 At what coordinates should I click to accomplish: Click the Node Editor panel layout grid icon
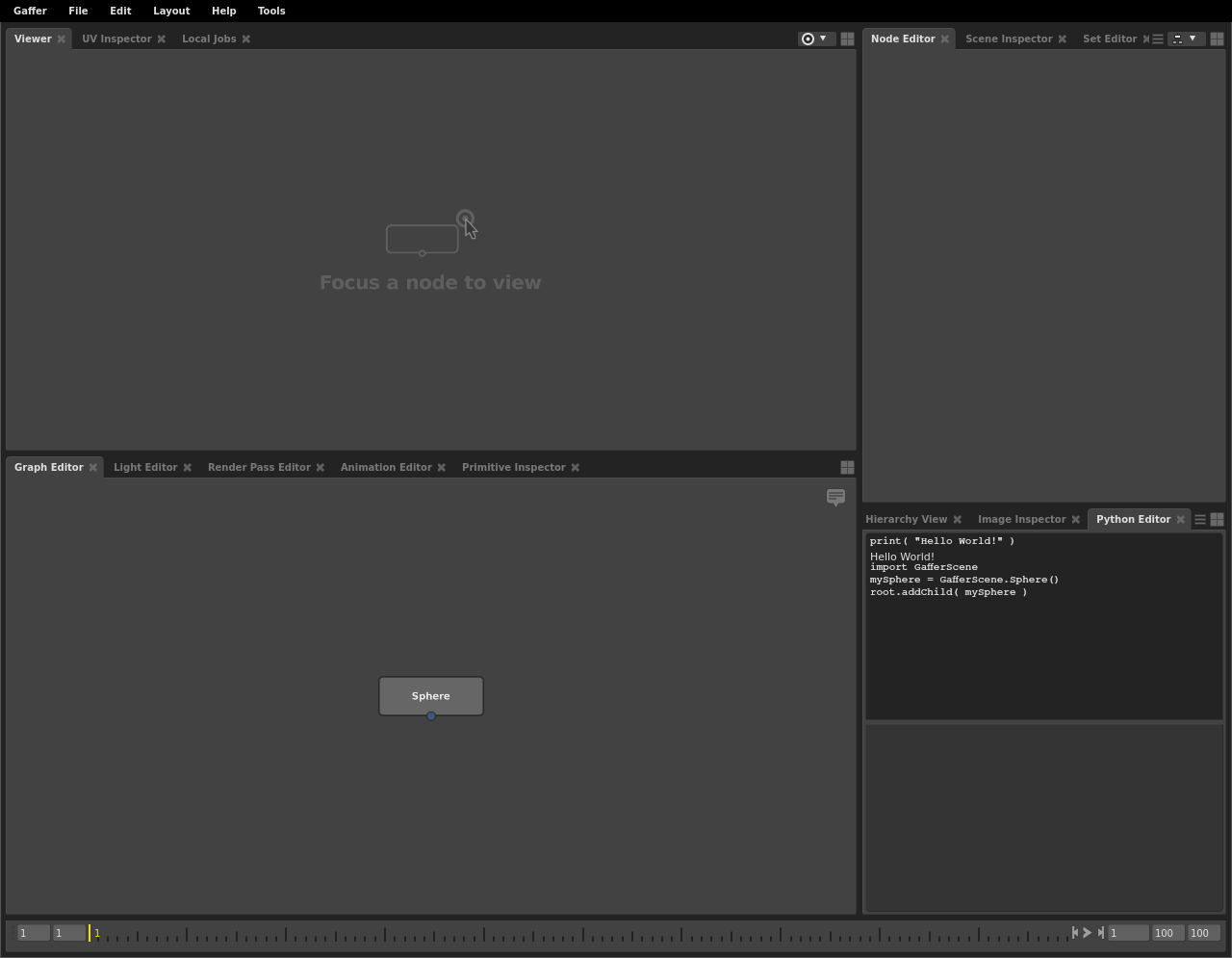point(1217,39)
